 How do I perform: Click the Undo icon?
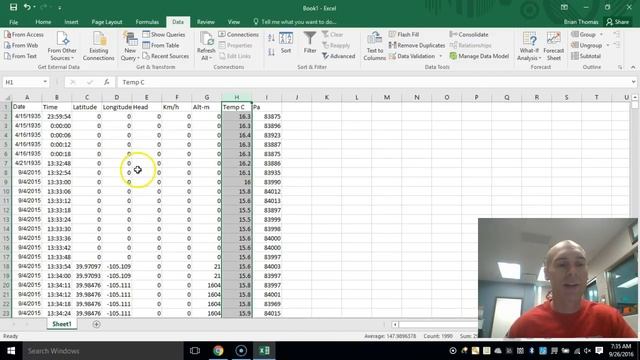tap(27, 7)
